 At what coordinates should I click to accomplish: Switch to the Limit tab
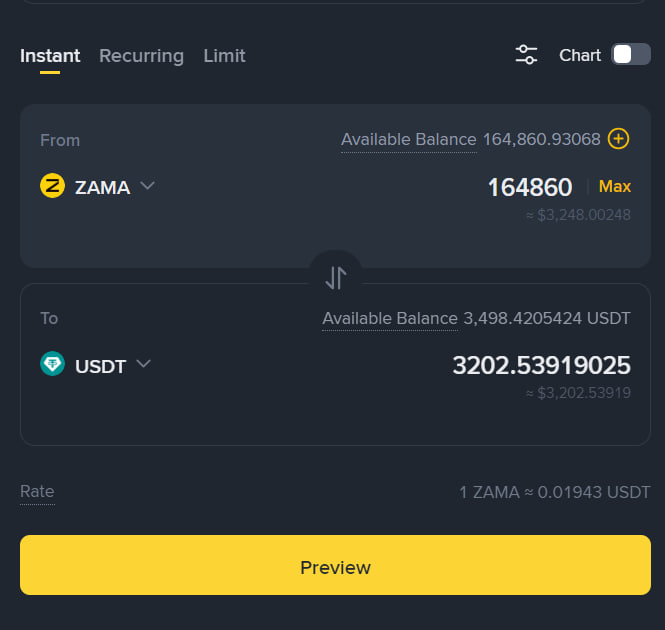[224, 56]
